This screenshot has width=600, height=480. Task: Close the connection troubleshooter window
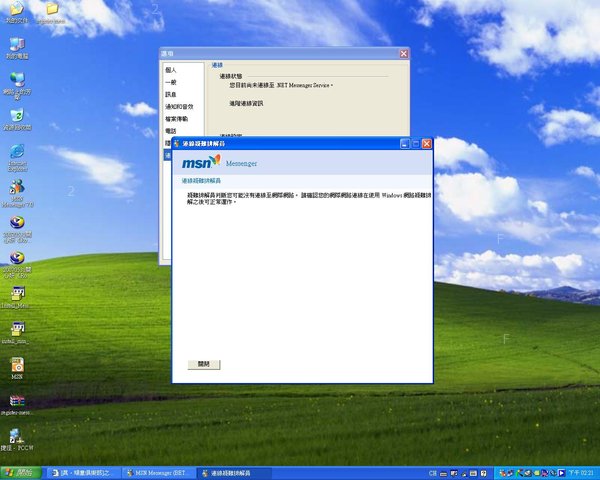tap(427, 144)
